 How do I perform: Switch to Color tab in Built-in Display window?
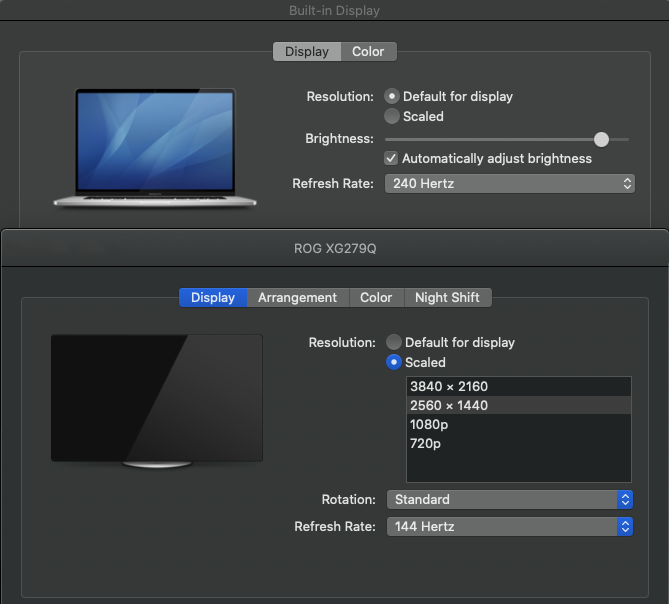click(x=368, y=52)
